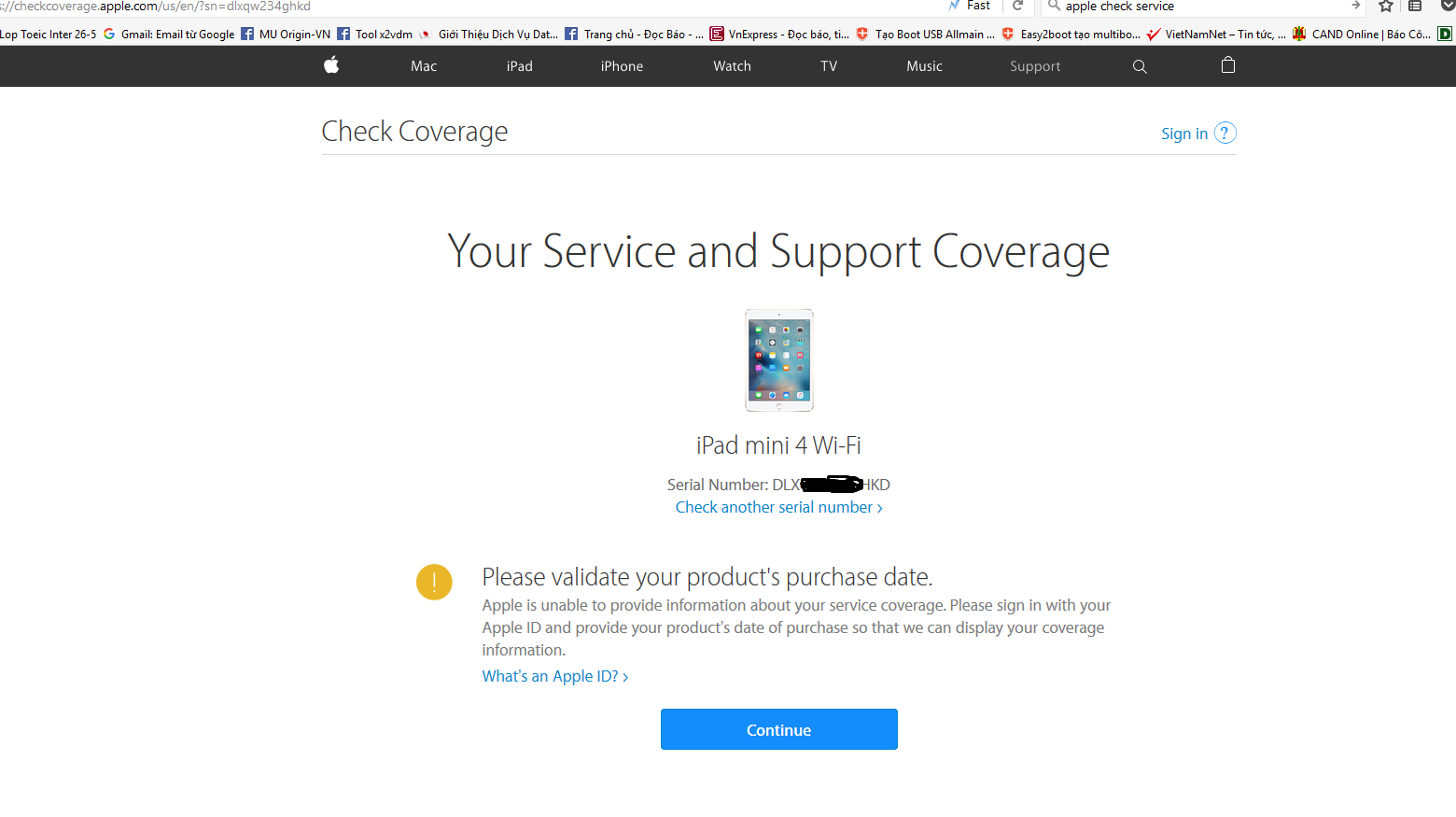The height and width of the screenshot is (817, 1456).
Task: Open the Gmail bookmark
Action: 169,34
